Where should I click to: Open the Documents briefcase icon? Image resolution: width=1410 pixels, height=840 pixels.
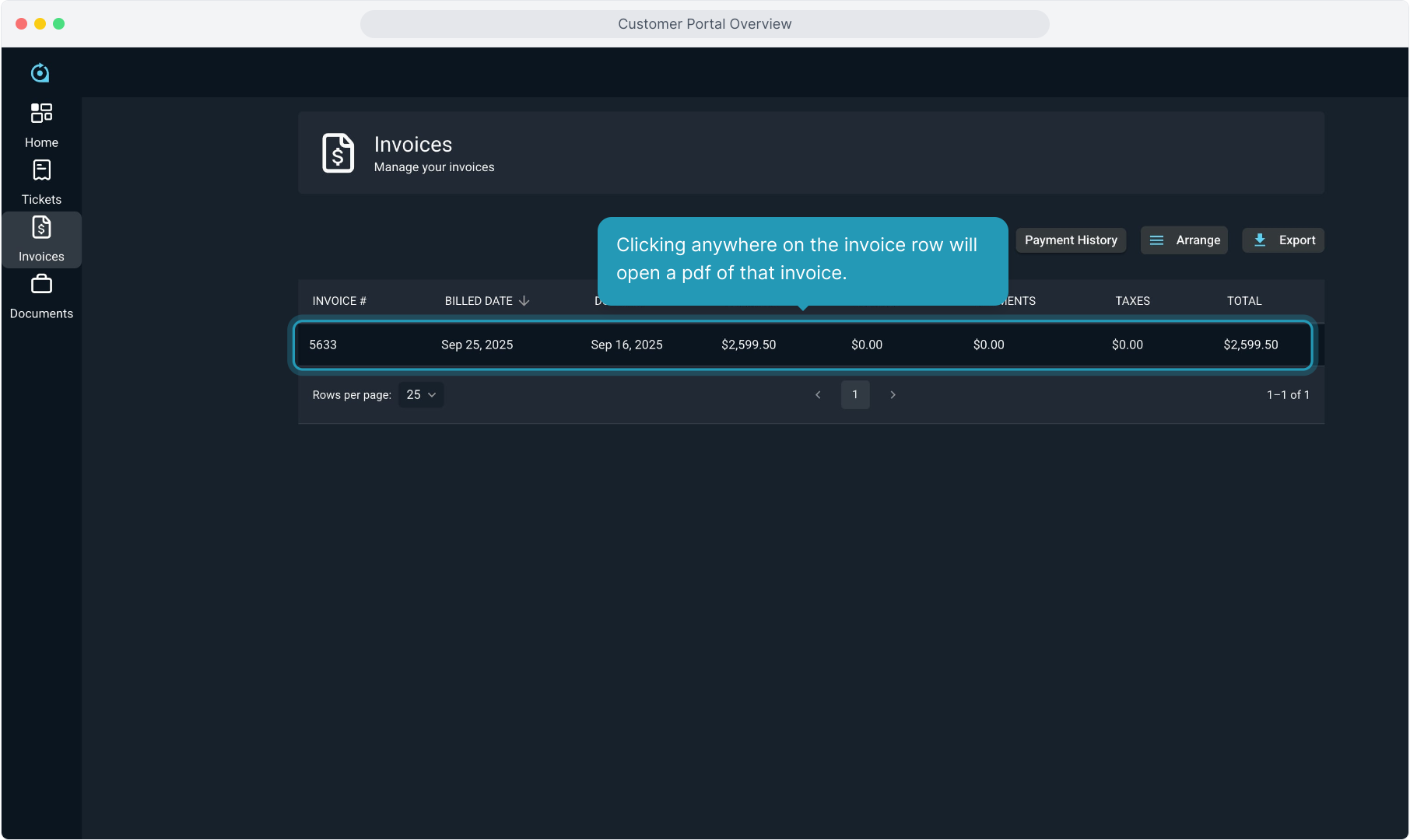(x=41, y=285)
